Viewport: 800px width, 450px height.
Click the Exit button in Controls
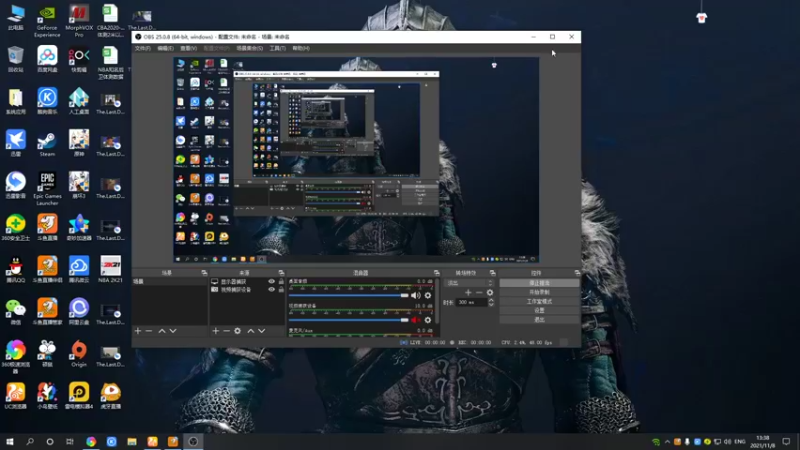coord(539,319)
